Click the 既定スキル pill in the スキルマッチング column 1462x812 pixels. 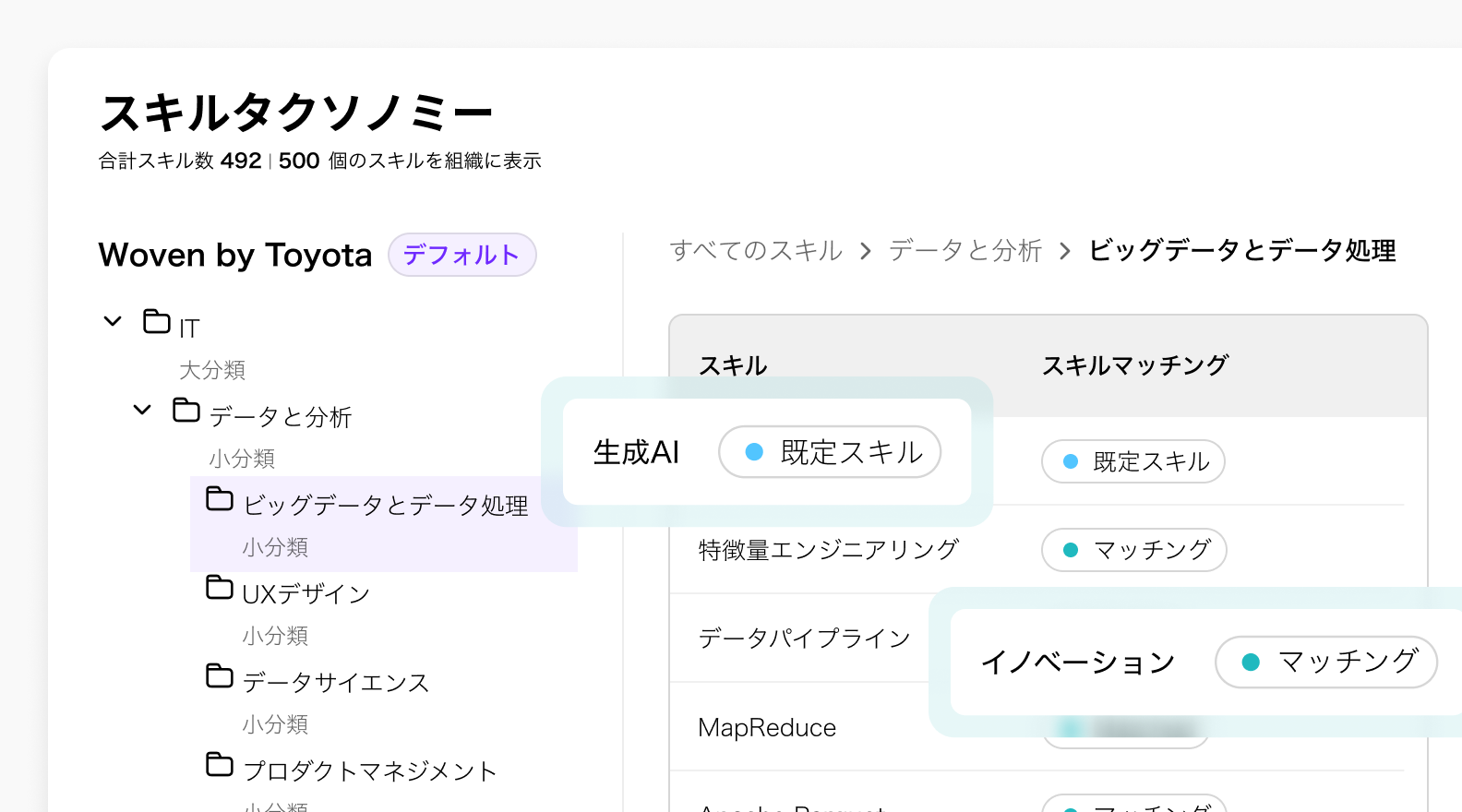[x=1133, y=461]
